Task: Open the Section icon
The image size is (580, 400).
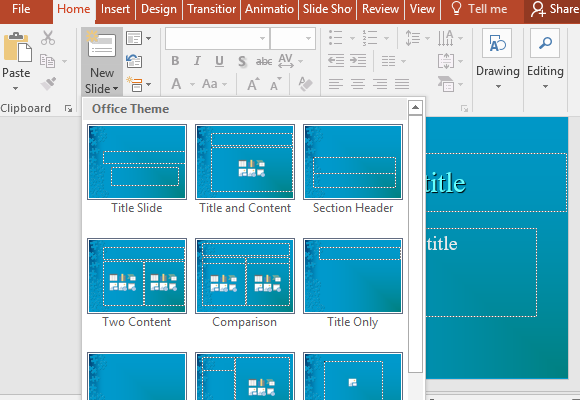Action: (x=135, y=84)
